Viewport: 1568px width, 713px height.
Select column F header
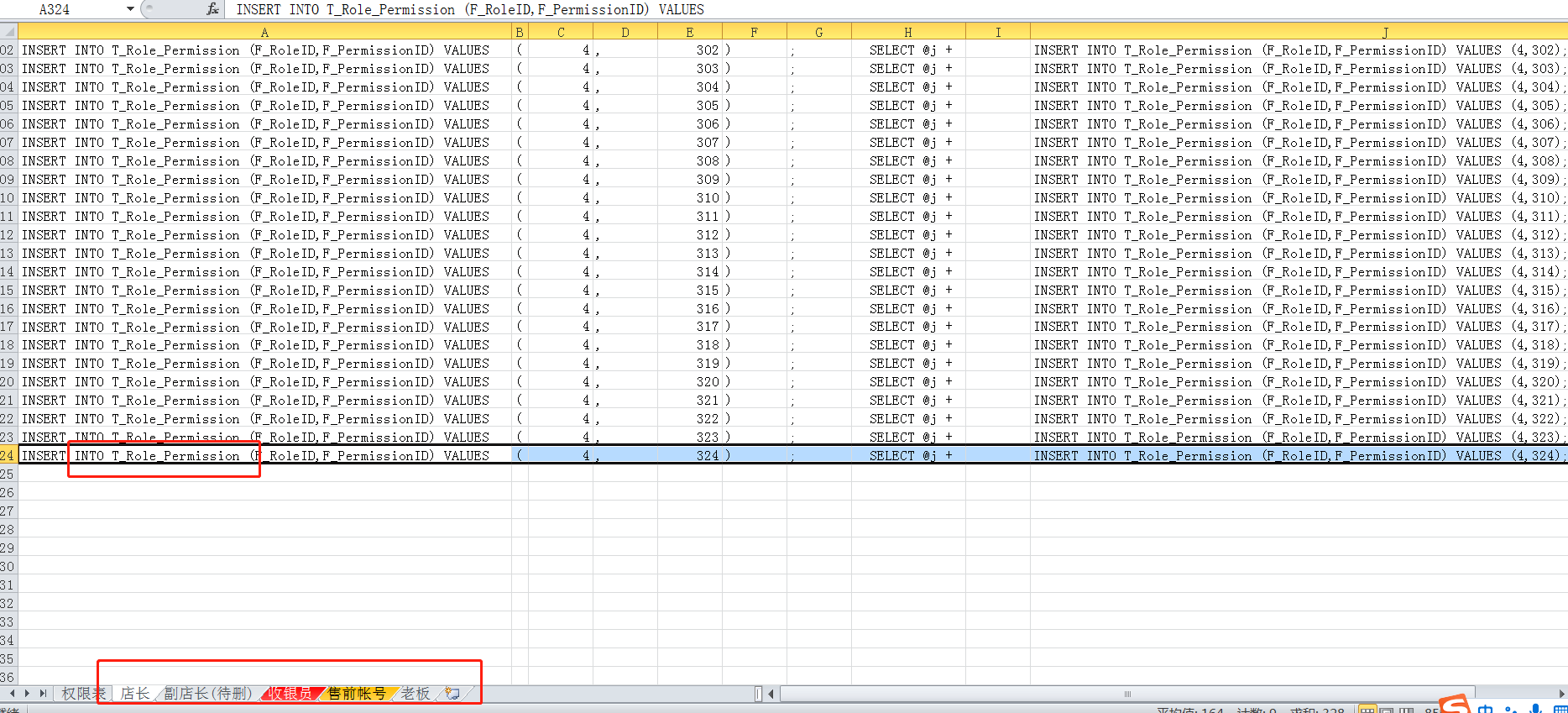(x=755, y=32)
